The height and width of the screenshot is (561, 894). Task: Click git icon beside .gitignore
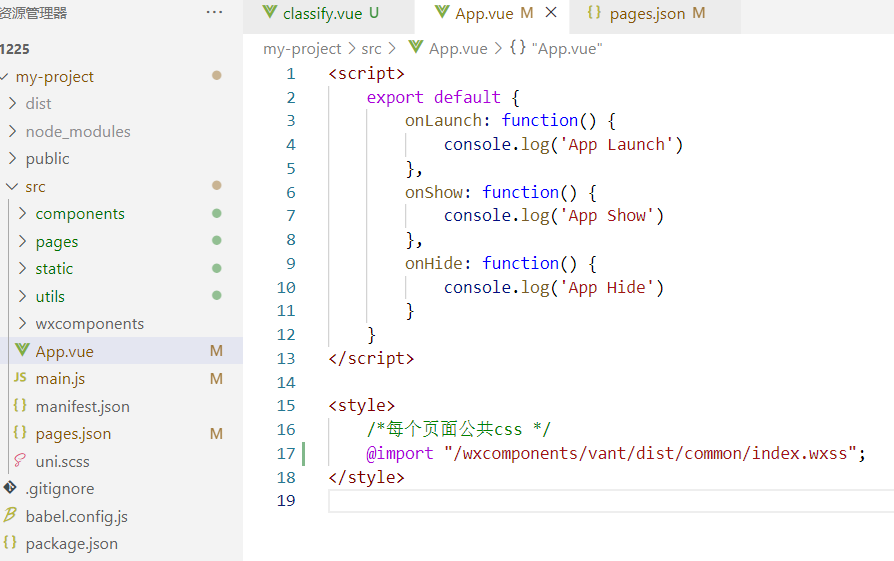point(10,487)
